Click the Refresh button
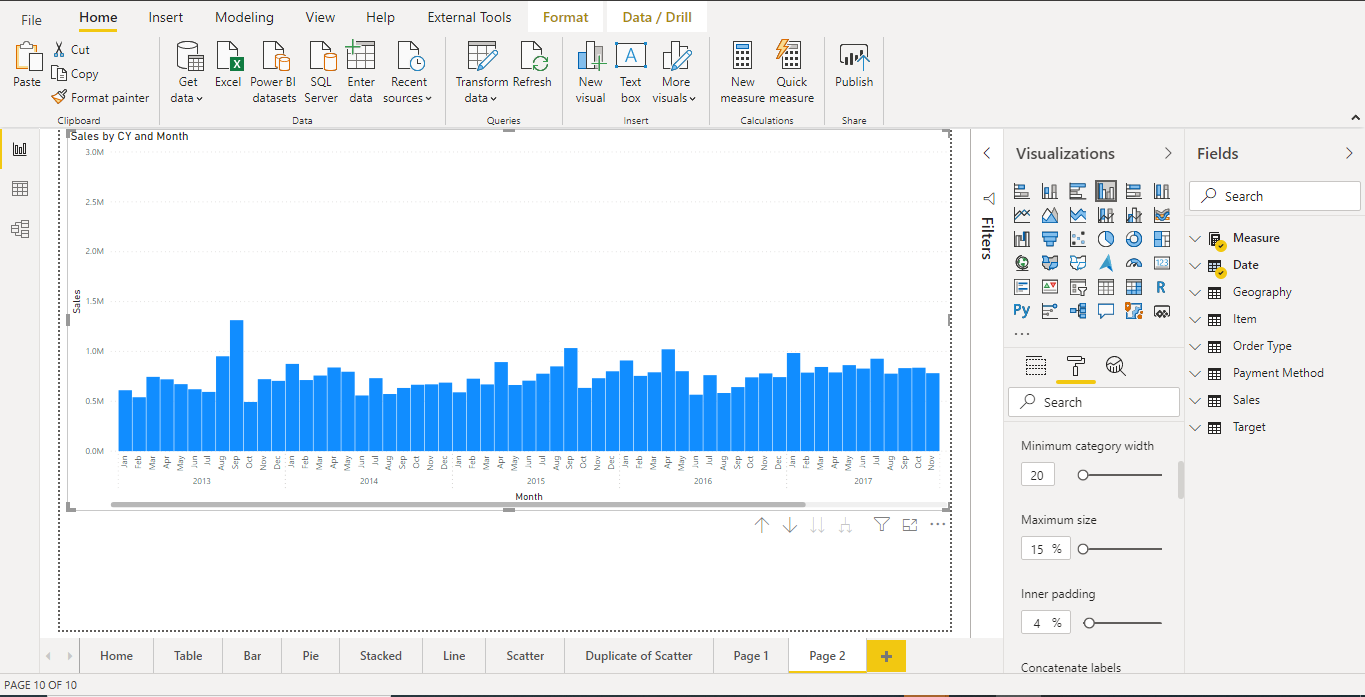 tap(532, 67)
